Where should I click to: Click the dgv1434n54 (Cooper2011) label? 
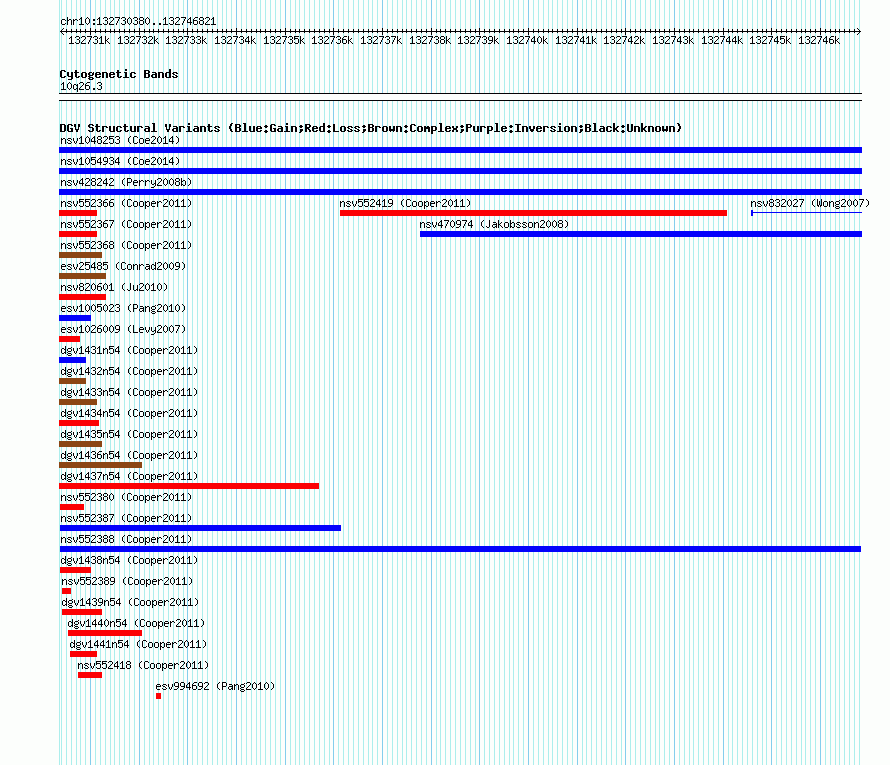tap(129, 413)
